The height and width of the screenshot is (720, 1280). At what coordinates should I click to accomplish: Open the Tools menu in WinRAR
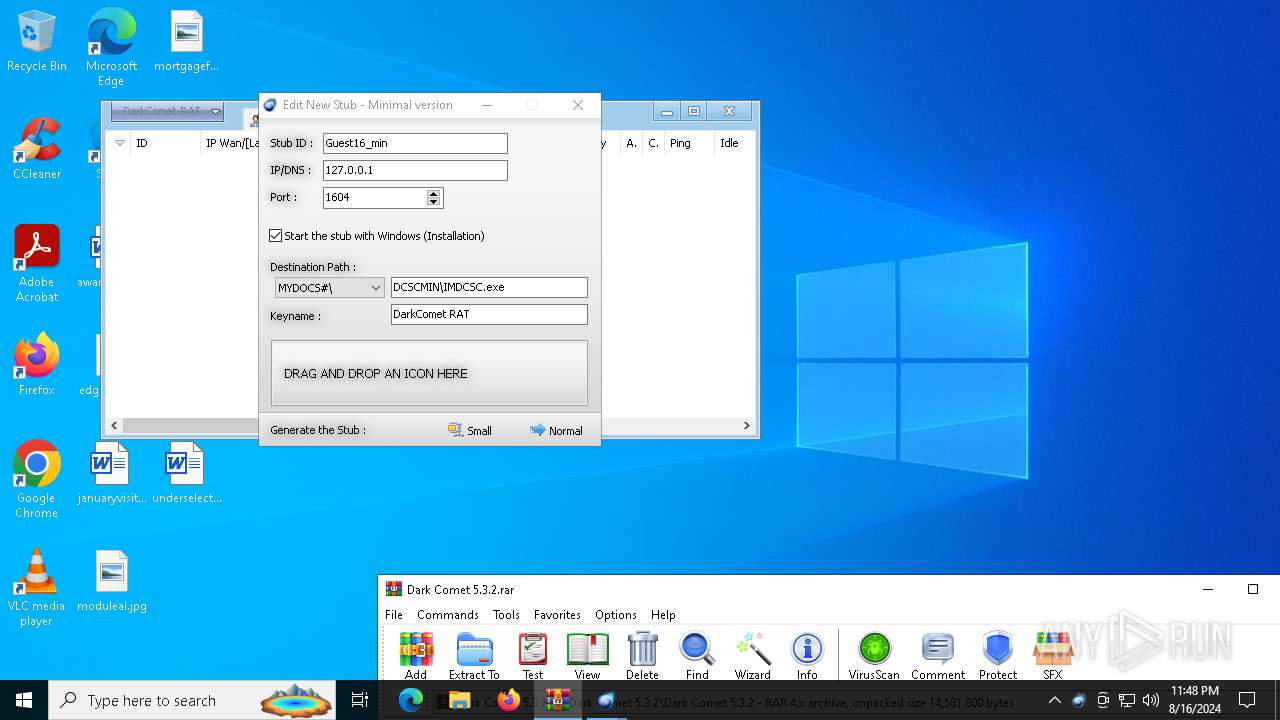point(506,615)
